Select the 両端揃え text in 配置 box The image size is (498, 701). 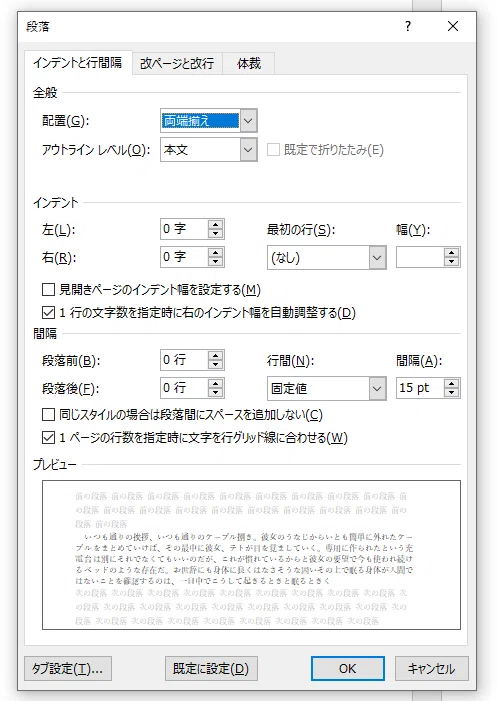[200, 121]
